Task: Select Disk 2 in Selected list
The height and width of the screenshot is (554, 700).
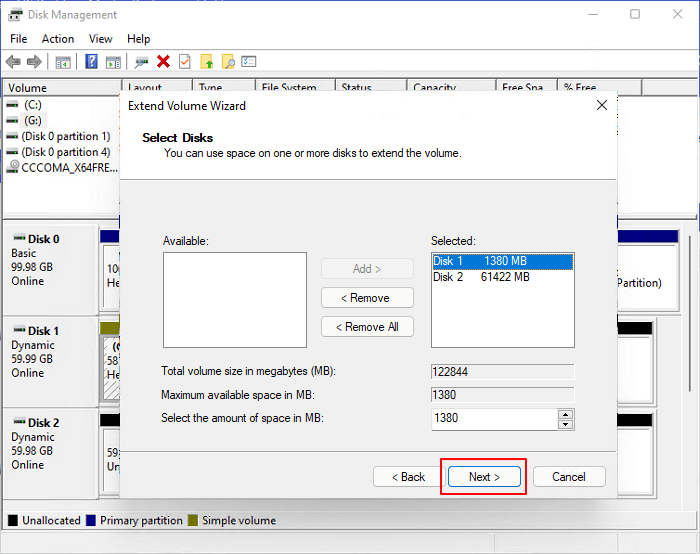Action: point(480,277)
